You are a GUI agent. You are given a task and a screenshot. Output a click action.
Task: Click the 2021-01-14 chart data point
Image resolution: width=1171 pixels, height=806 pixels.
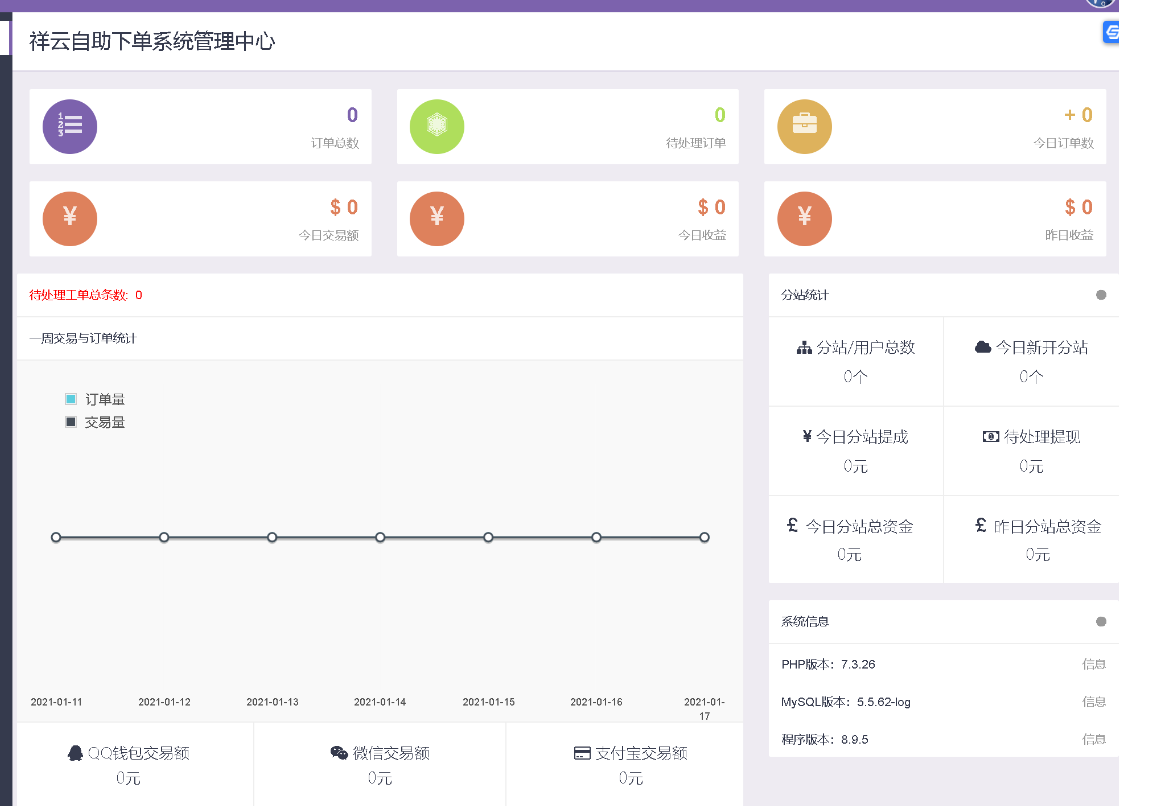pos(380,537)
